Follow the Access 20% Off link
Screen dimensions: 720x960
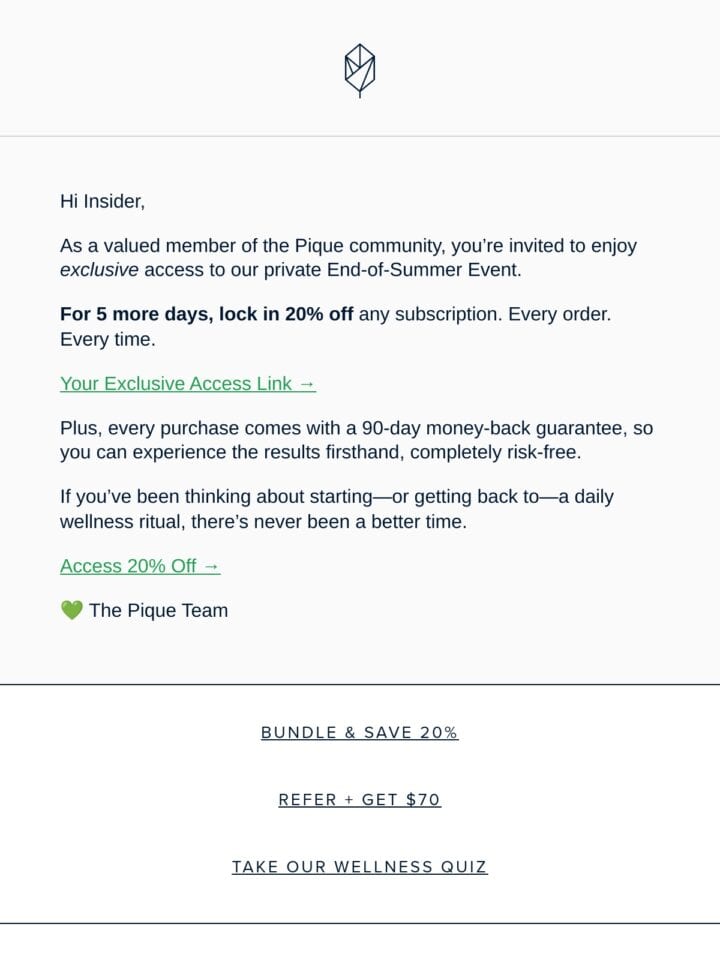[x=140, y=566]
